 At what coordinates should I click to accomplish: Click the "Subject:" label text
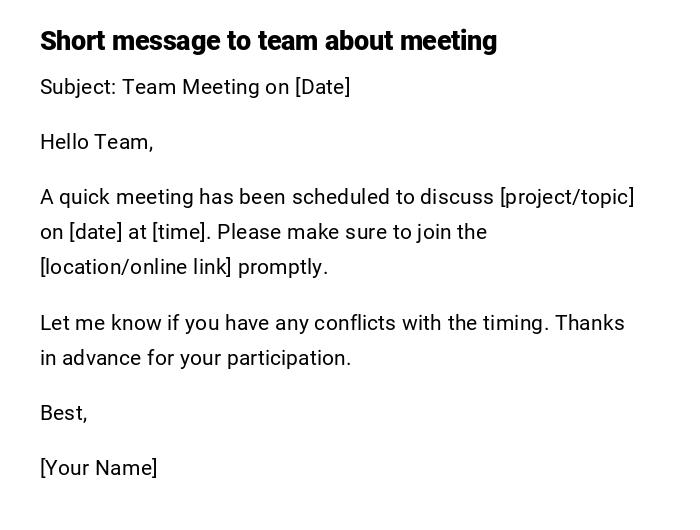pyautogui.click(x=78, y=87)
